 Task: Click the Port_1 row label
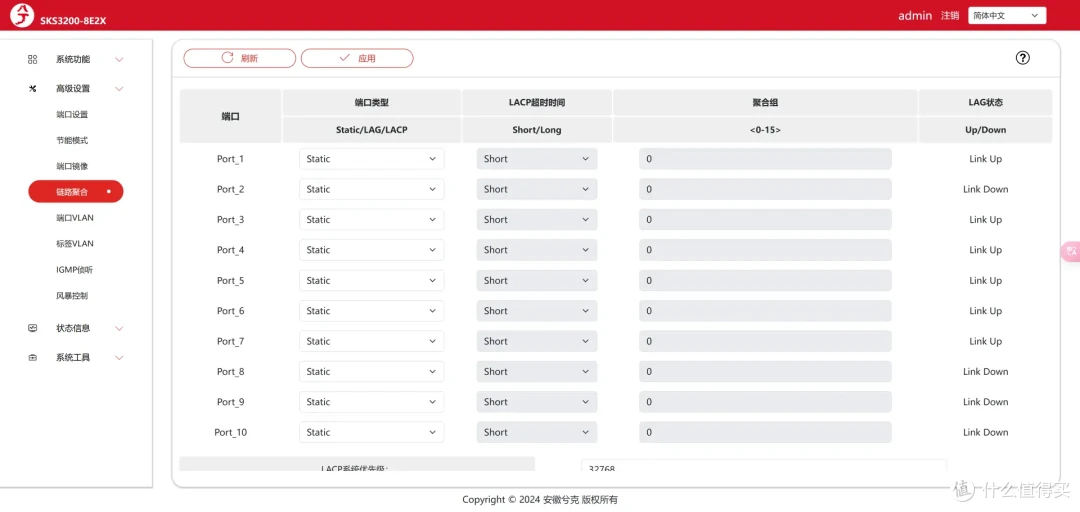coord(231,158)
